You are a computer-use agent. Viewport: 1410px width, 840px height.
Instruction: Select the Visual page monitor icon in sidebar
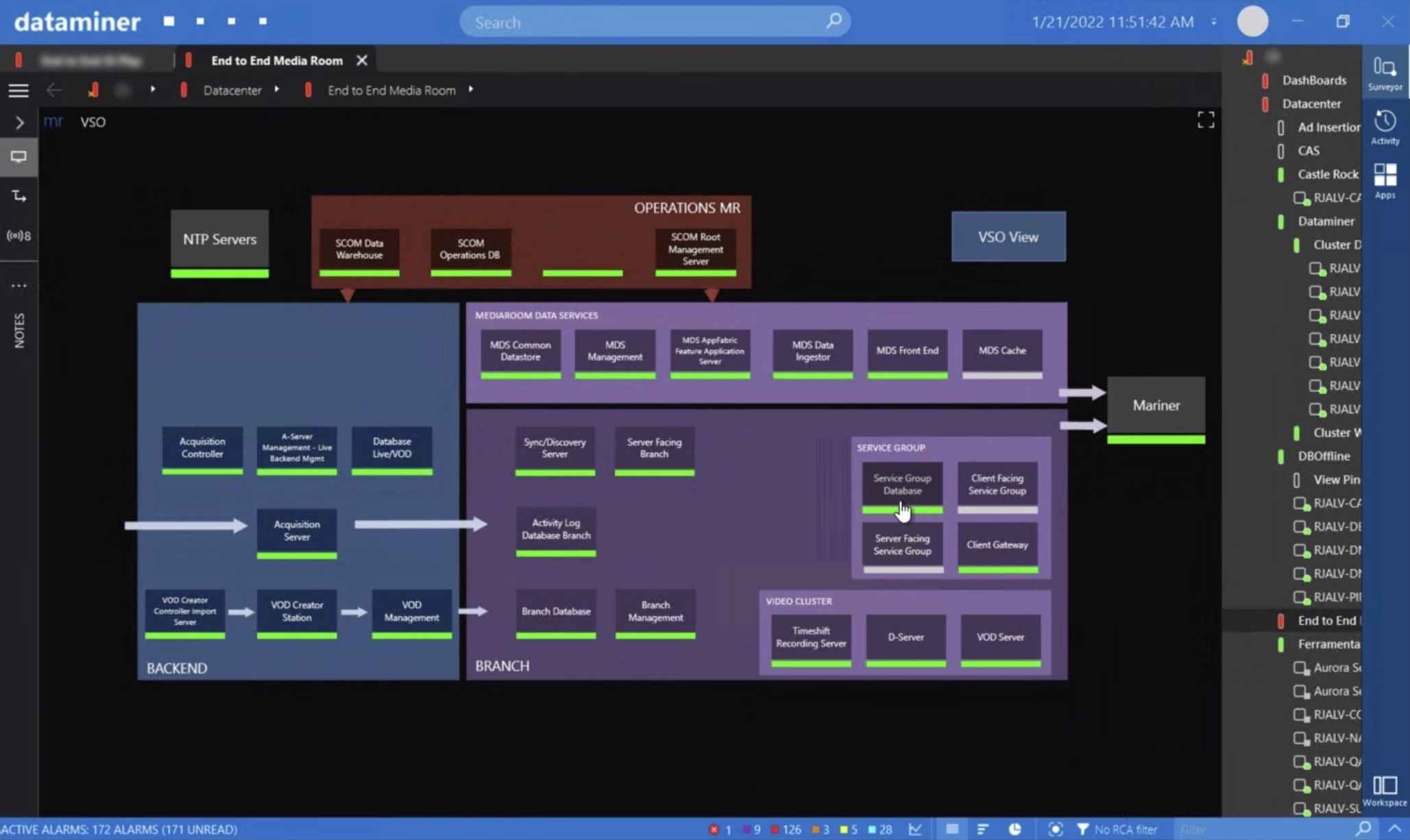19,157
